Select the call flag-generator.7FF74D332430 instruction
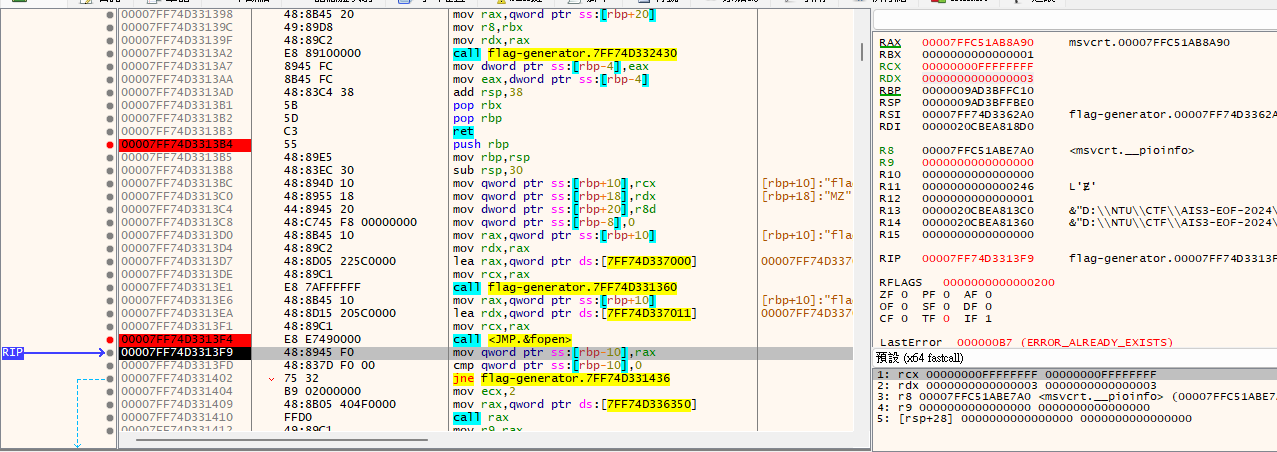The height and width of the screenshot is (452, 1277). point(565,53)
